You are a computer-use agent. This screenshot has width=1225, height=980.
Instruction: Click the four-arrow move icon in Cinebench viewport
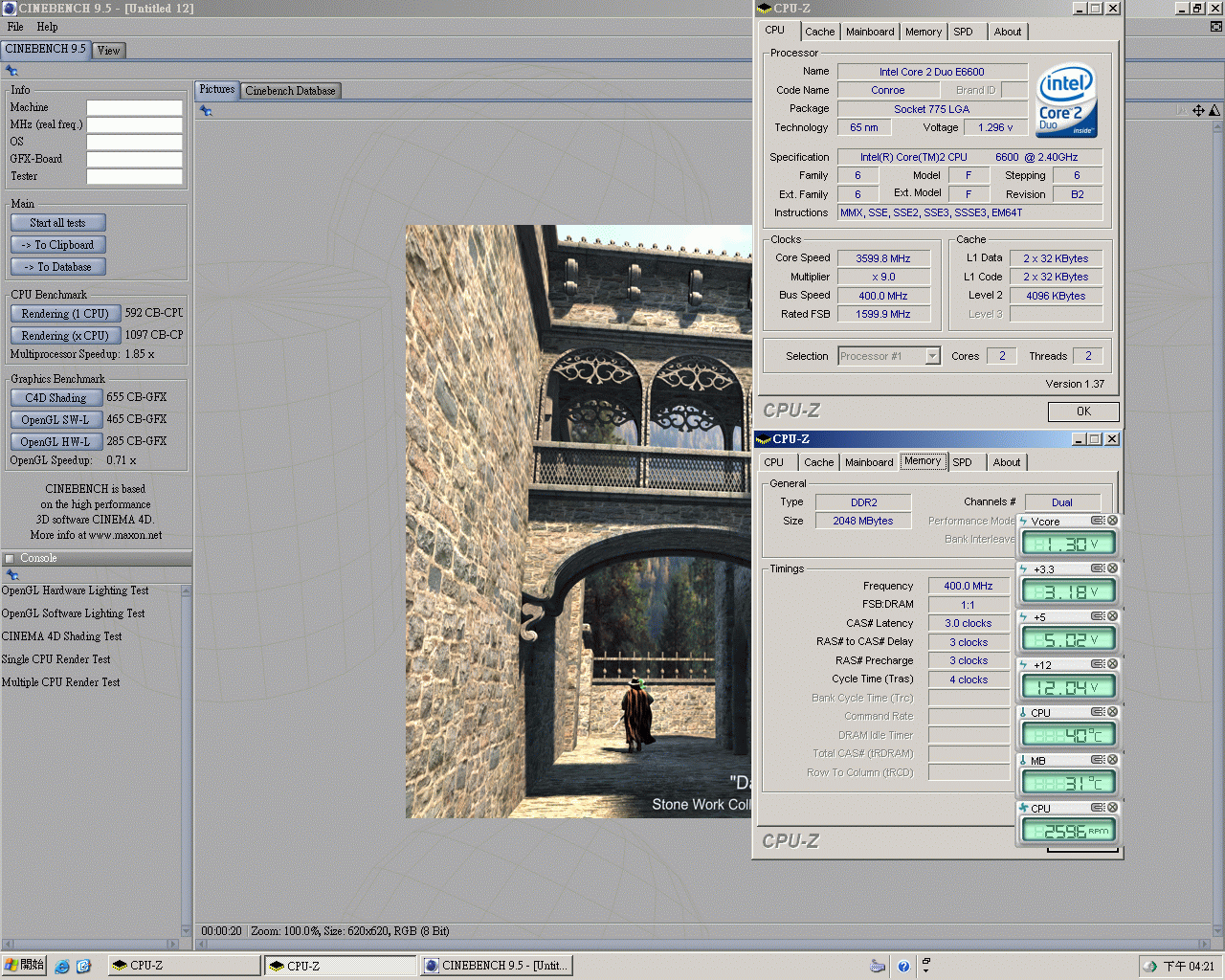click(x=1198, y=110)
